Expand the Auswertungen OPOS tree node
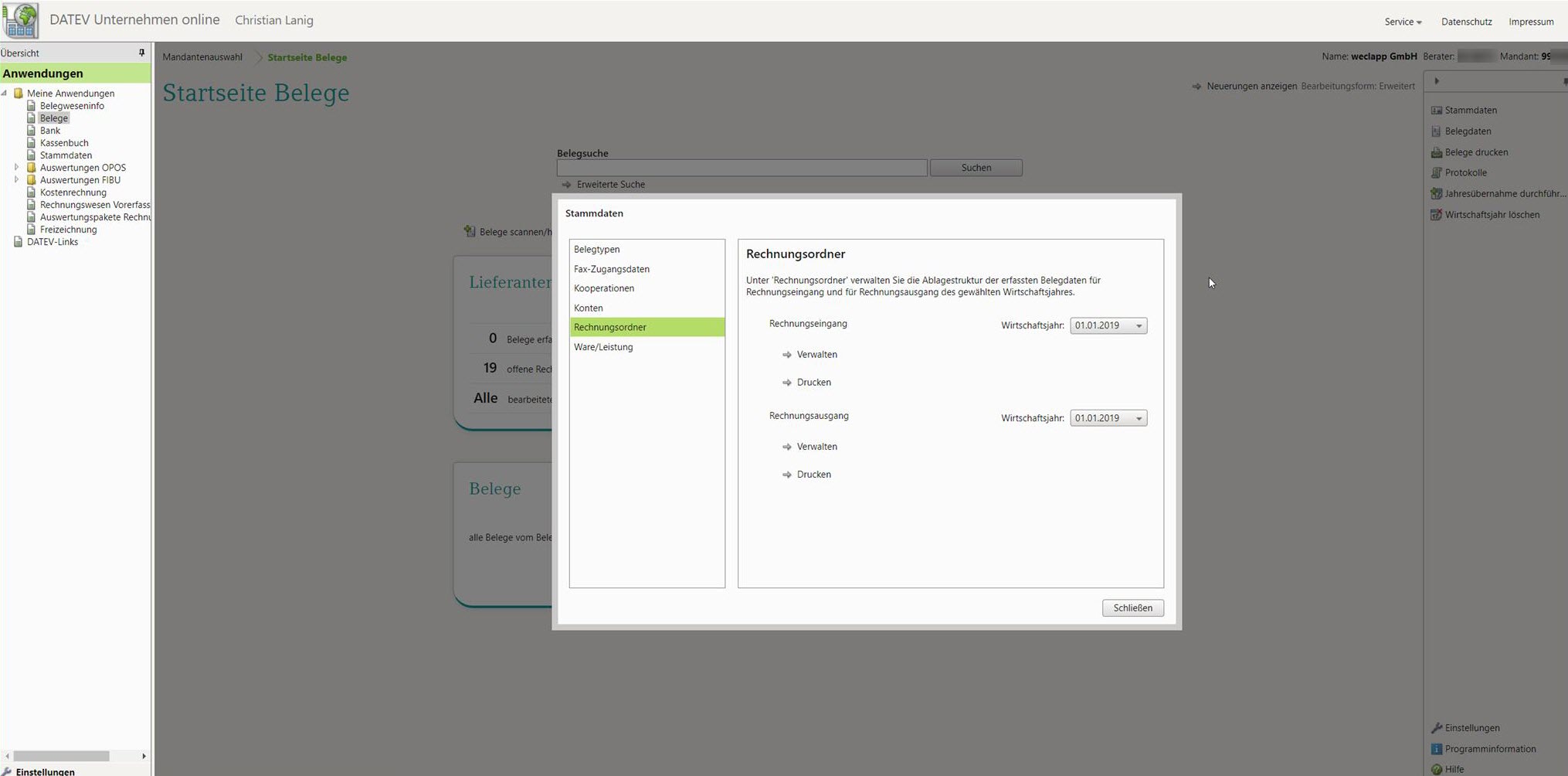 (16, 167)
